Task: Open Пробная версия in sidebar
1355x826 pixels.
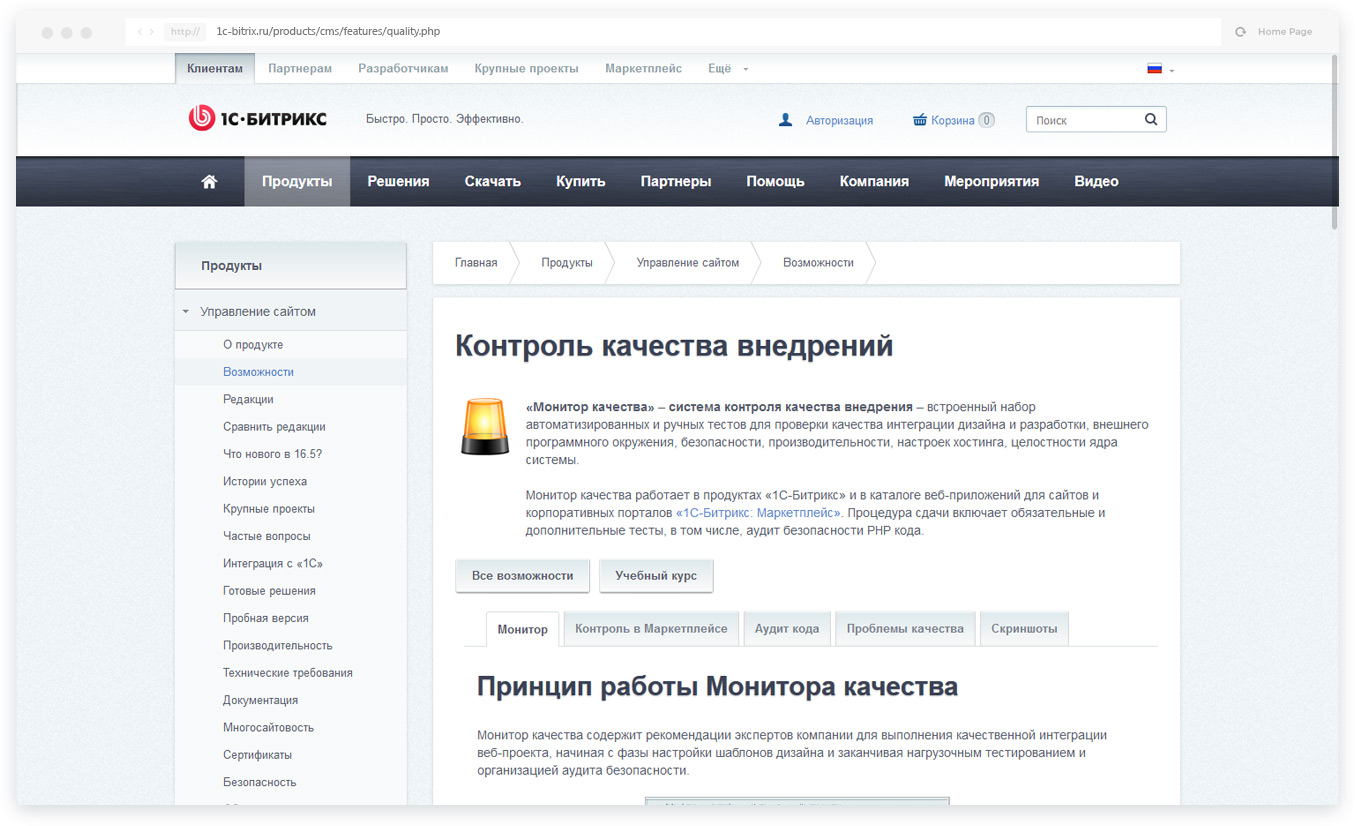Action: tap(266, 618)
